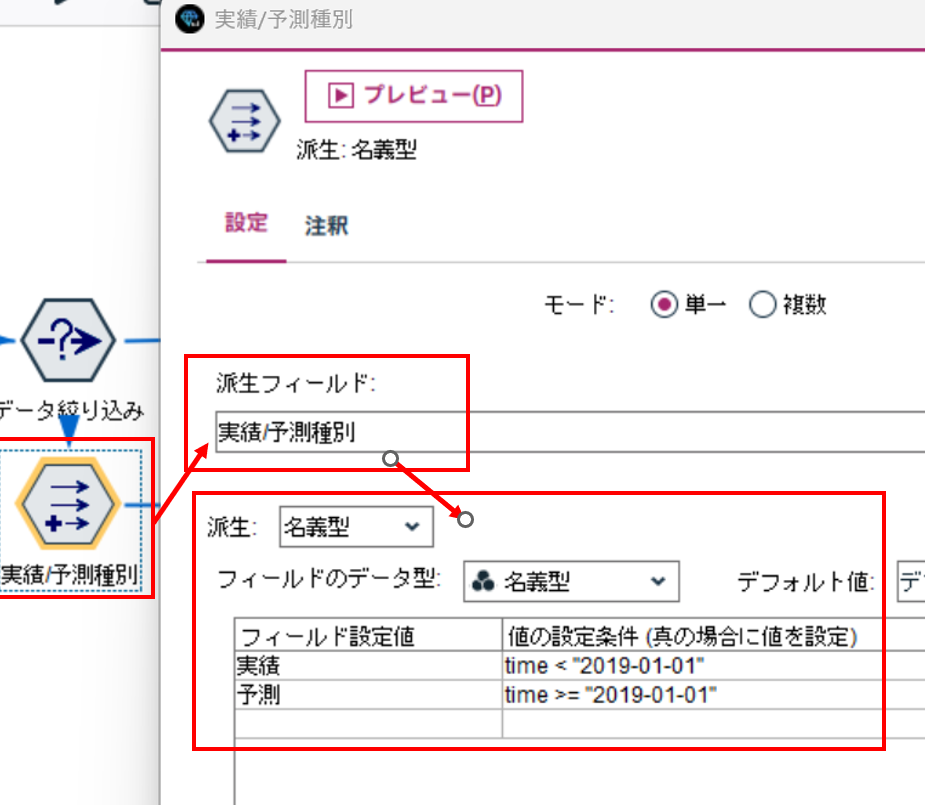Open the フィールドのデータ型 dropdown
Image resolution: width=925 pixels, height=805 pixels.
tap(571, 581)
